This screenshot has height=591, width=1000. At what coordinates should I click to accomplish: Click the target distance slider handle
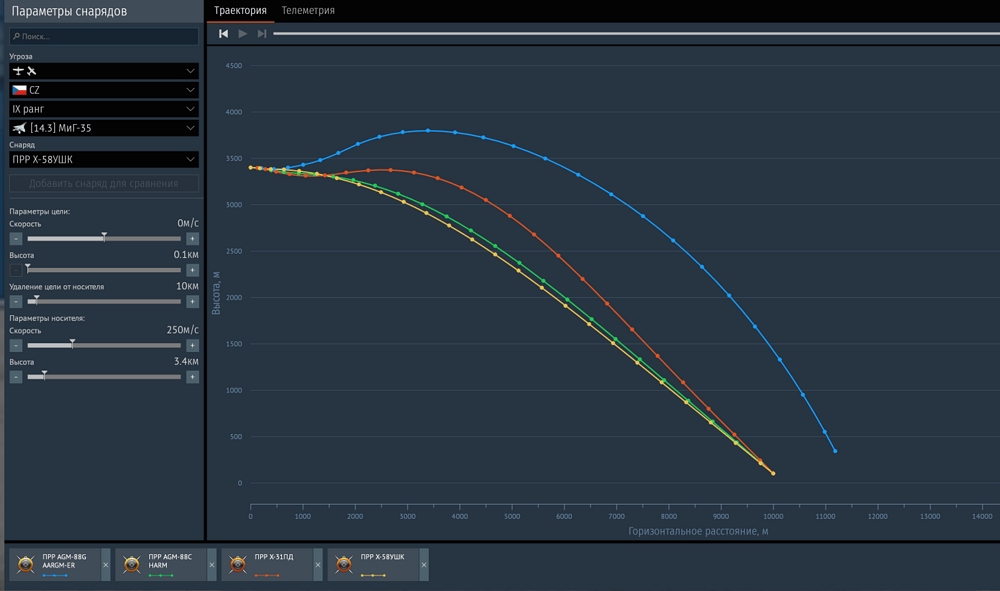[36, 300]
